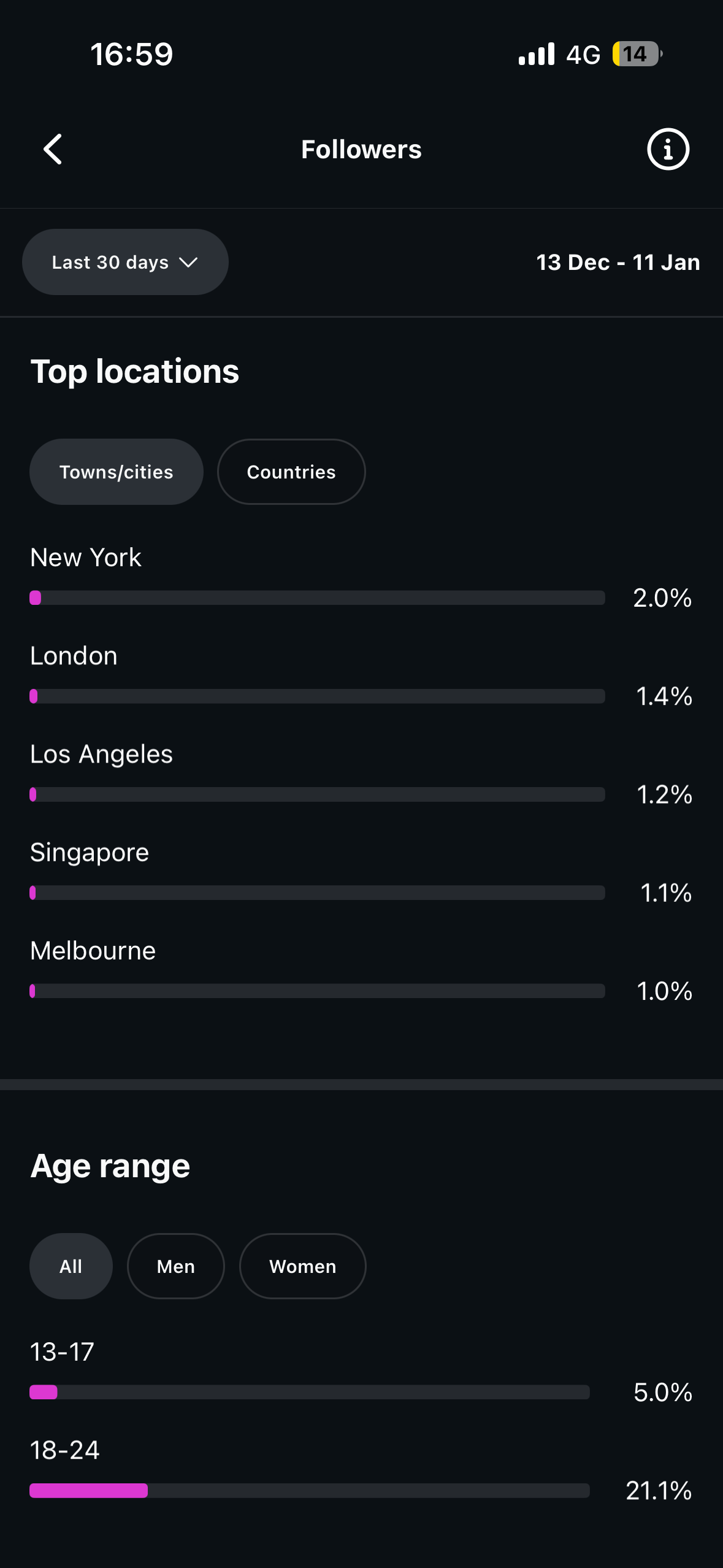Image resolution: width=723 pixels, height=1568 pixels.
Task: Click the chevron beside Last 30 days
Action: click(188, 263)
